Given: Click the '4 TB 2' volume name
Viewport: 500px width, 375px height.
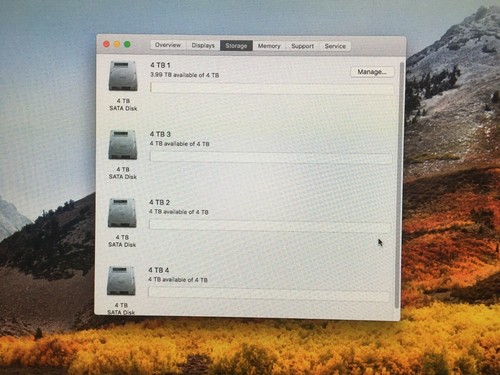Looking at the screenshot, I should [159, 202].
